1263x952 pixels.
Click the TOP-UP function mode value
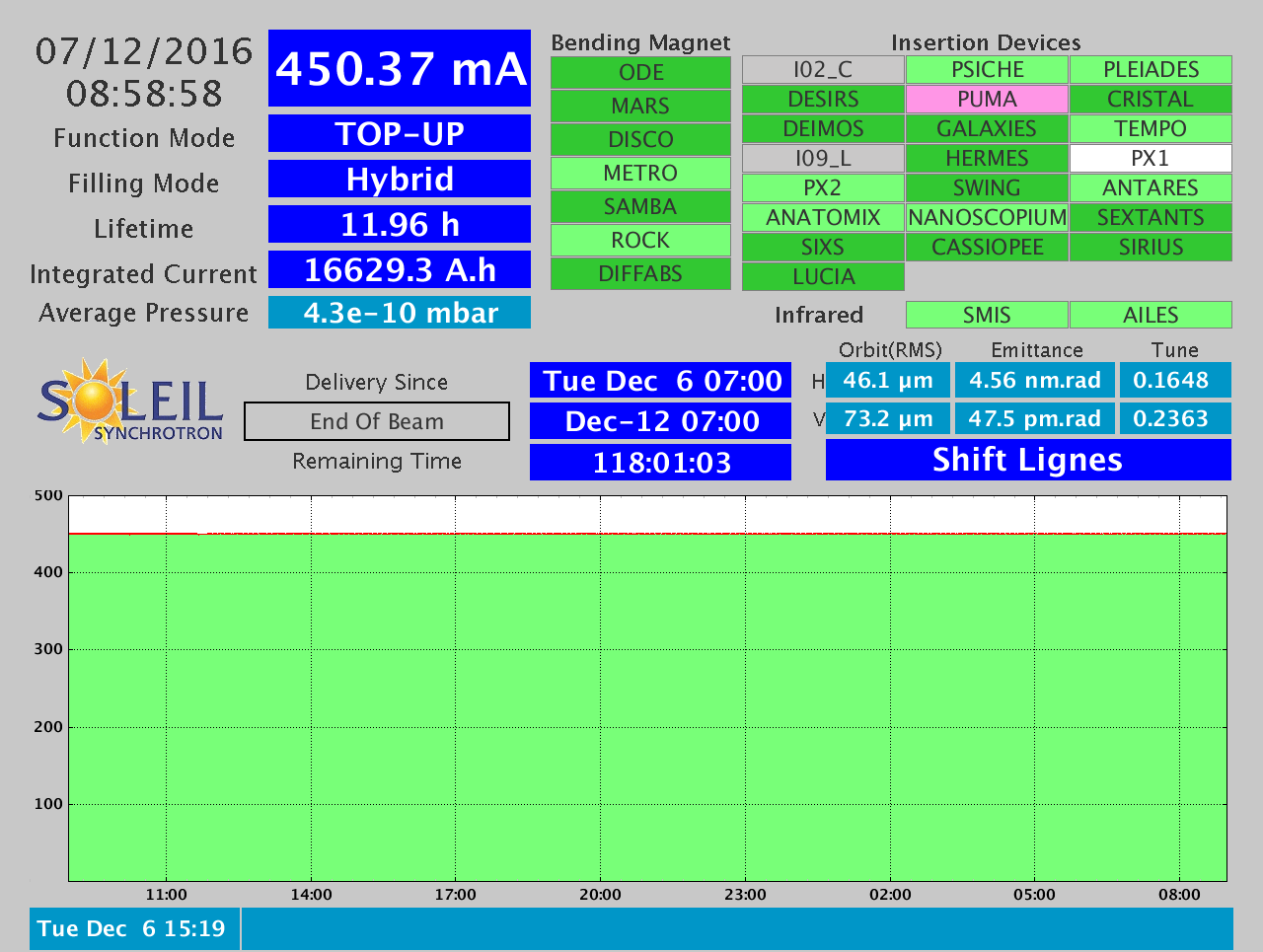click(x=400, y=133)
